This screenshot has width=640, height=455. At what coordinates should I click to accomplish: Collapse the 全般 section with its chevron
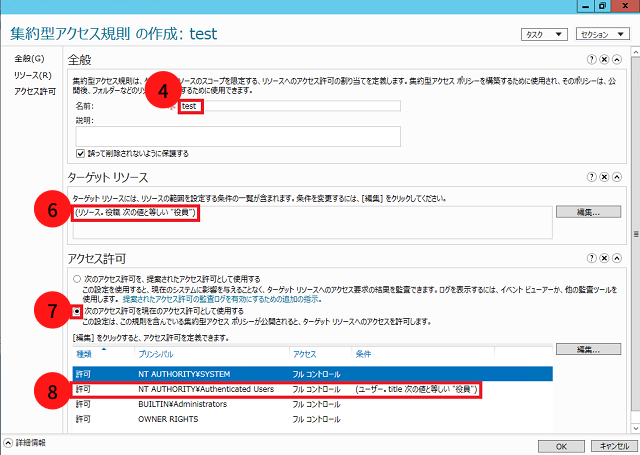click(619, 60)
